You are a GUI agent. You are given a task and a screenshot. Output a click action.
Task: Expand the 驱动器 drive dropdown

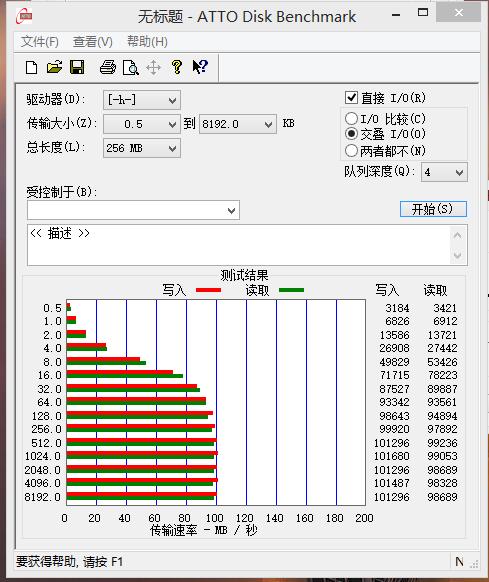coord(142,100)
